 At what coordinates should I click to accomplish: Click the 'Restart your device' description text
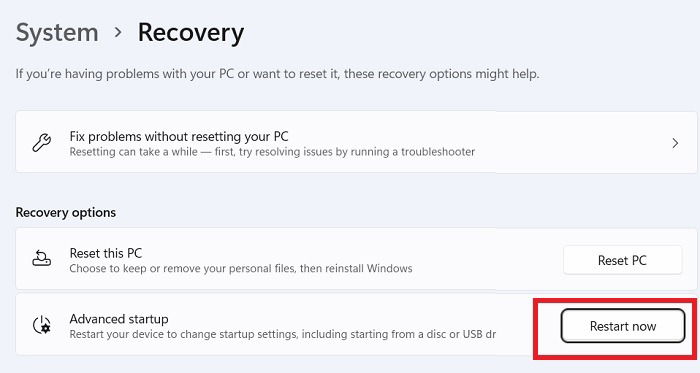tap(283, 334)
